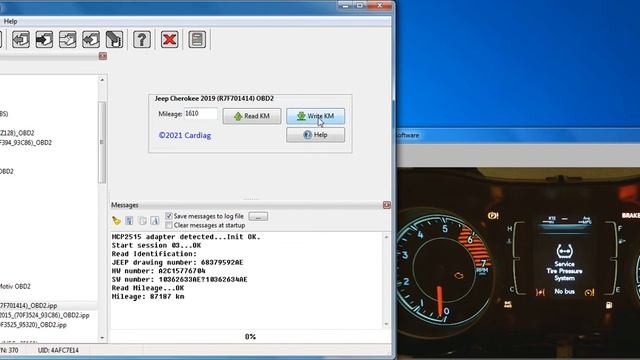
Task: Click the UID: 4AFC7E14 status bar entry
Action: click(x=58, y=350)
